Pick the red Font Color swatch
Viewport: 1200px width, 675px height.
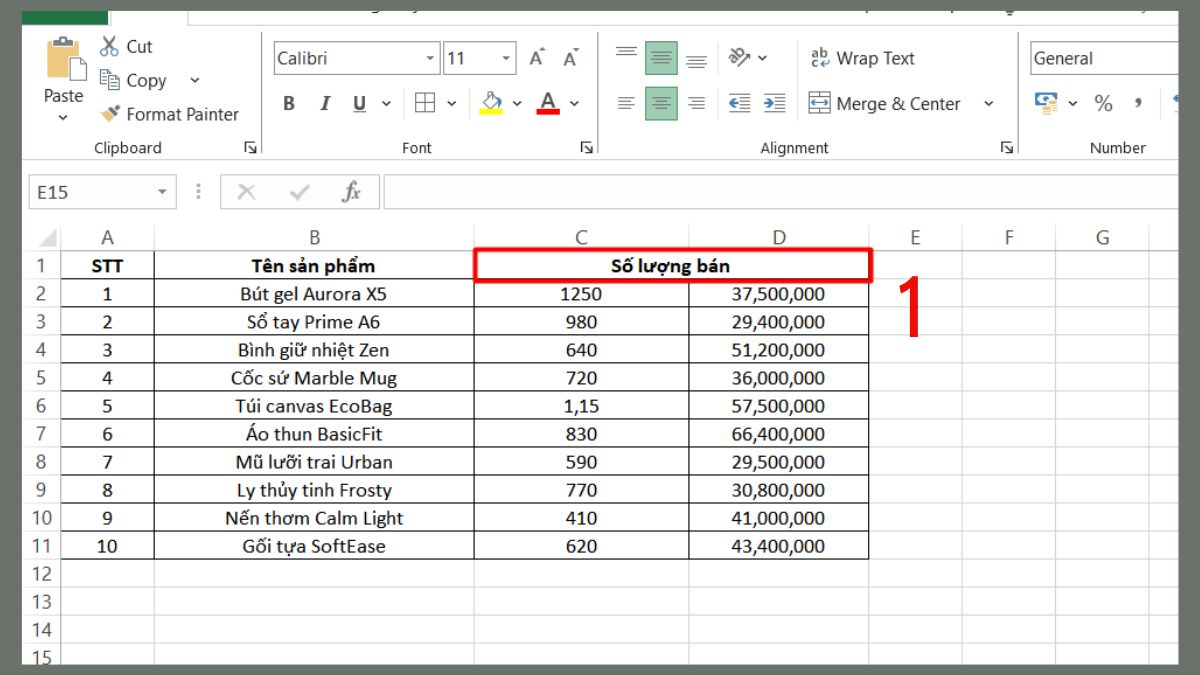coord(548,103)
